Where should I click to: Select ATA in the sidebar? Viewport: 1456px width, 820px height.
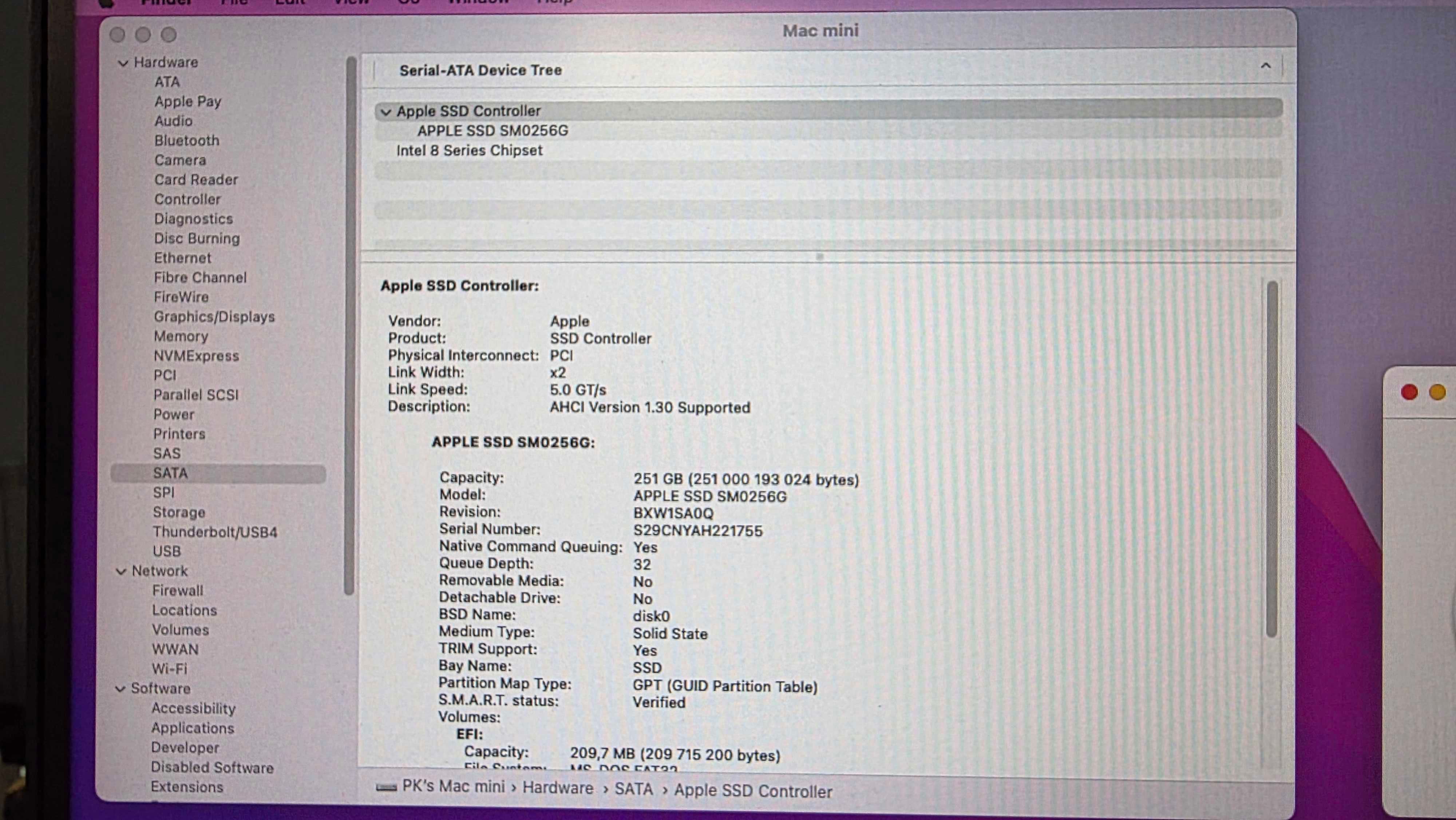[x=167, y=82]
